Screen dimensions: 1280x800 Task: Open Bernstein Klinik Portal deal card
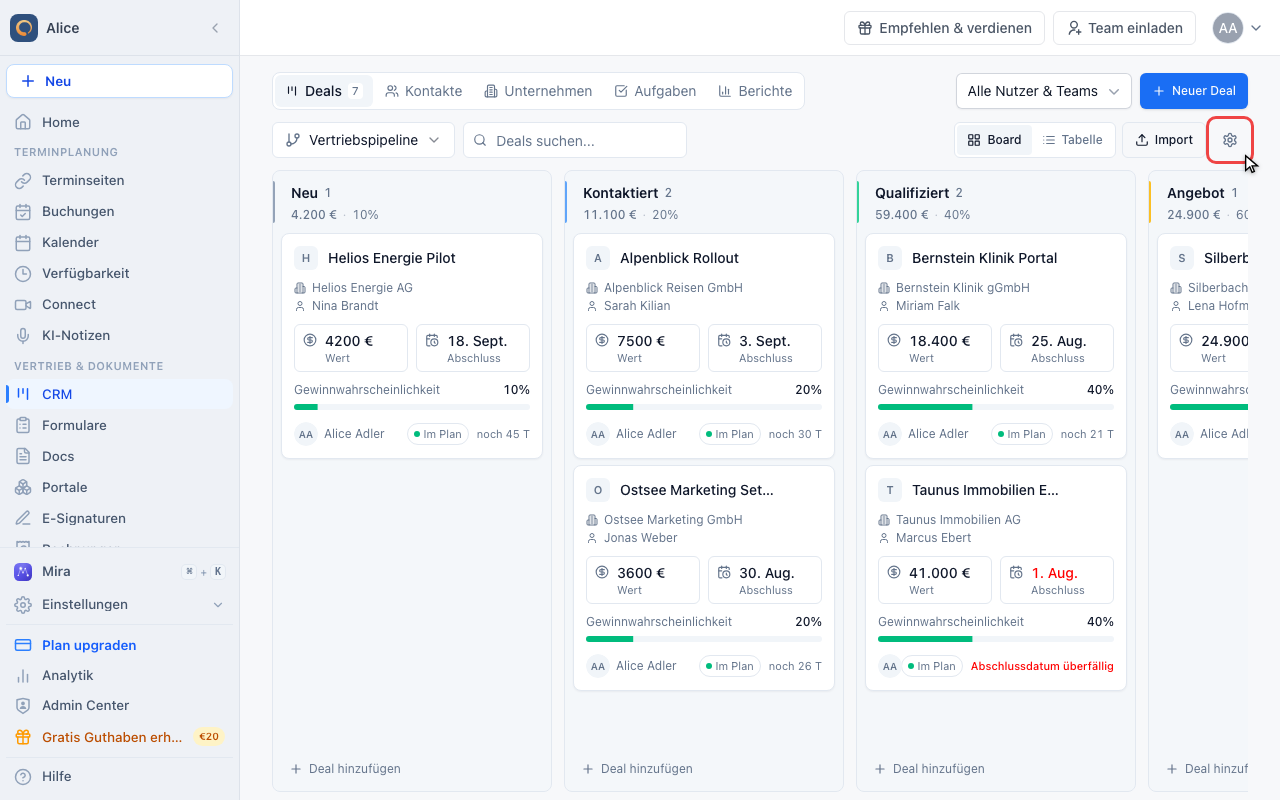pos(996,346)
